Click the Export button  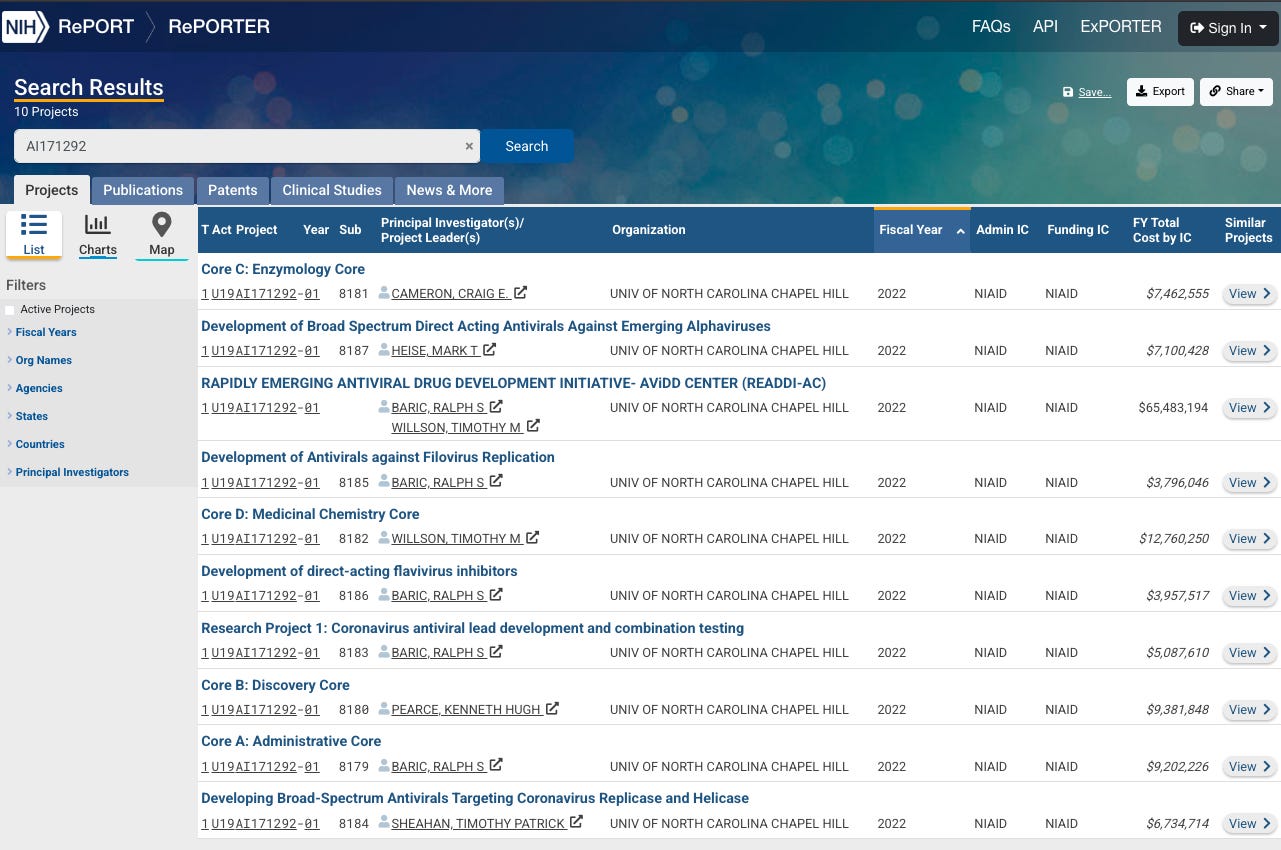tap(1160, 91)
